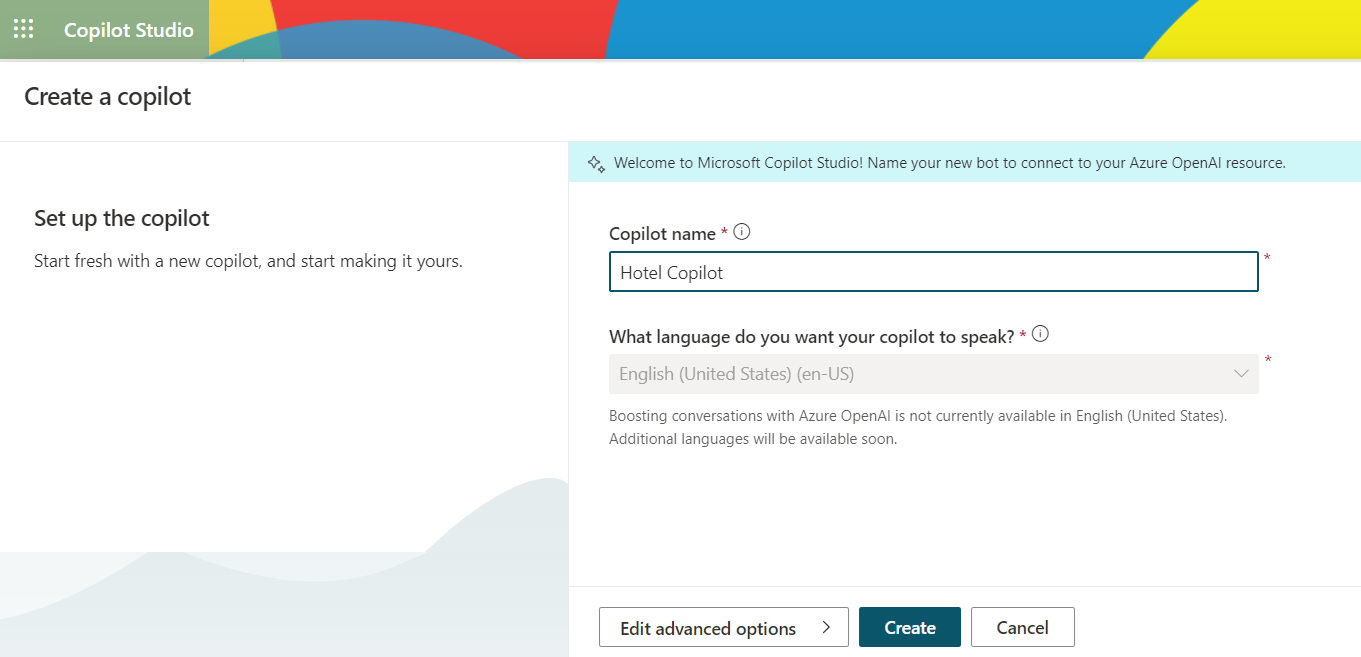
Task: Click the info icon beside the language question
Action: point(1040,335)
